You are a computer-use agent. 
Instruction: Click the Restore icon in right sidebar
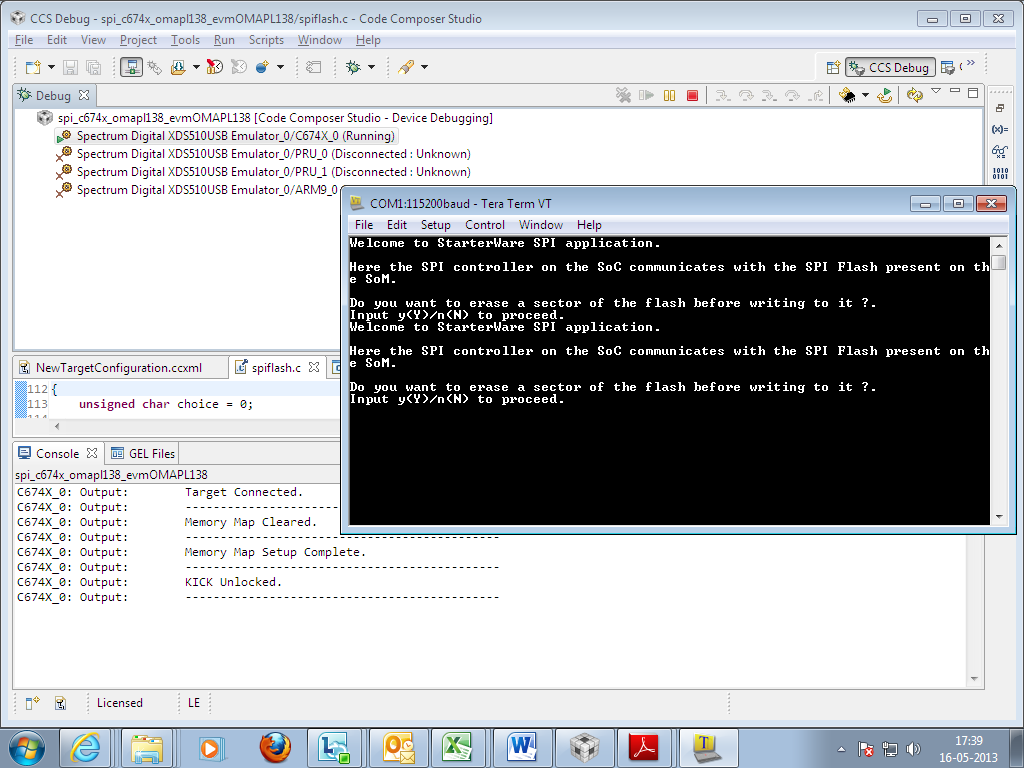(1000, 108)
